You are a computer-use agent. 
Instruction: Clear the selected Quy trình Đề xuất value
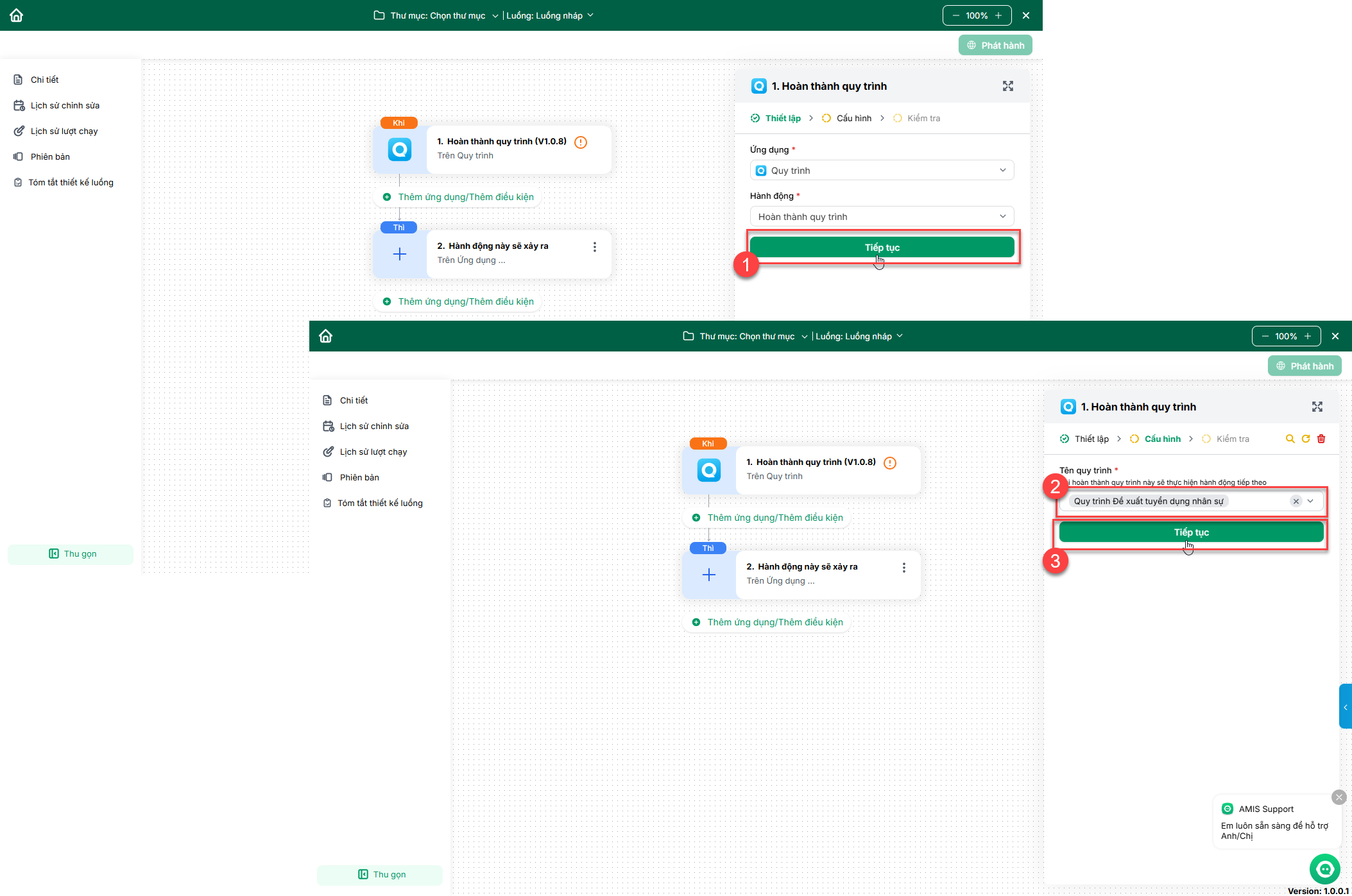pos(1296,502)
